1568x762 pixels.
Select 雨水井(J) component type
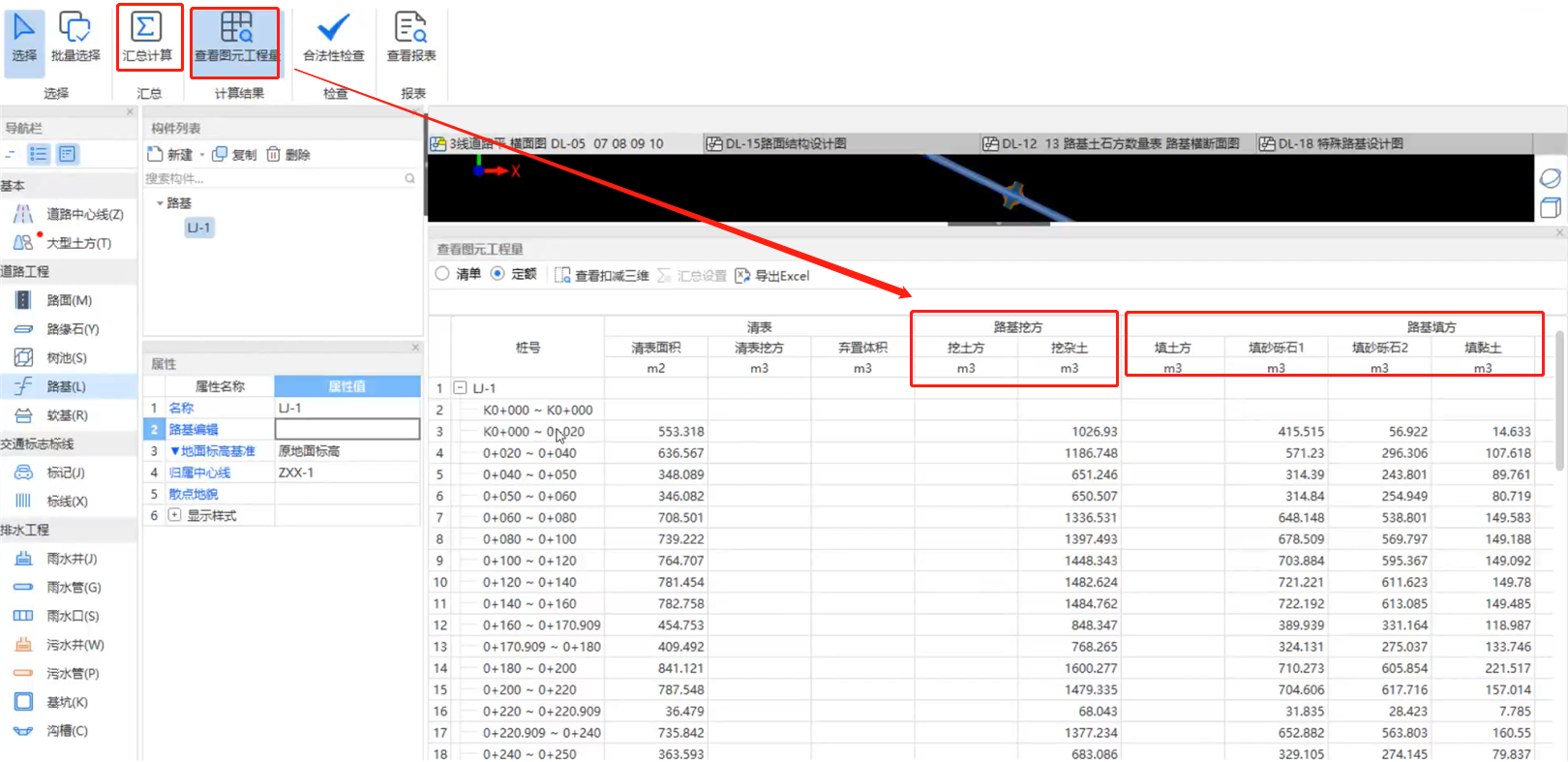pos(56,559)
